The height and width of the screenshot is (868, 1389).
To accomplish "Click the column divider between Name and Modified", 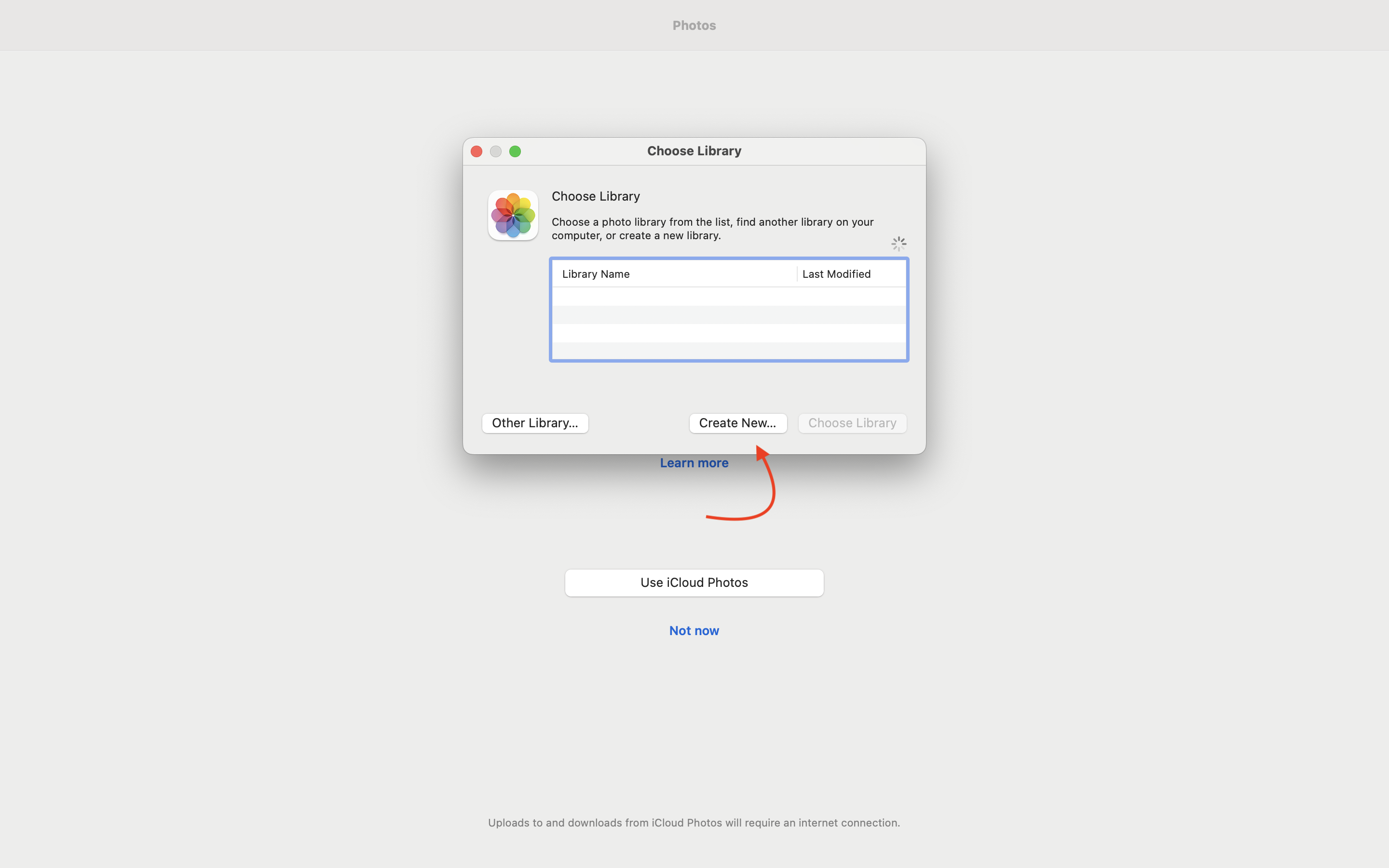I will (x=797, y=274).
